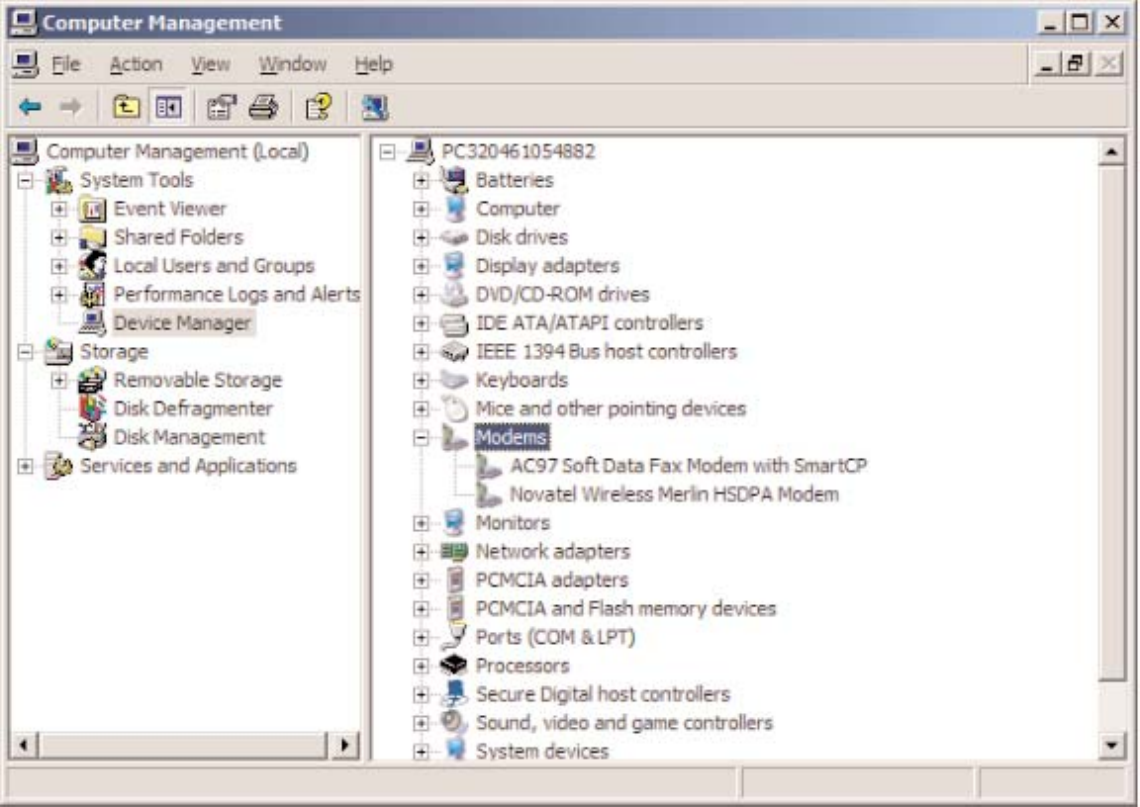Select AC97 Soft Data Fax Modem entry
The height and width of the screenshot is (807, 1140).
[688, 465]
